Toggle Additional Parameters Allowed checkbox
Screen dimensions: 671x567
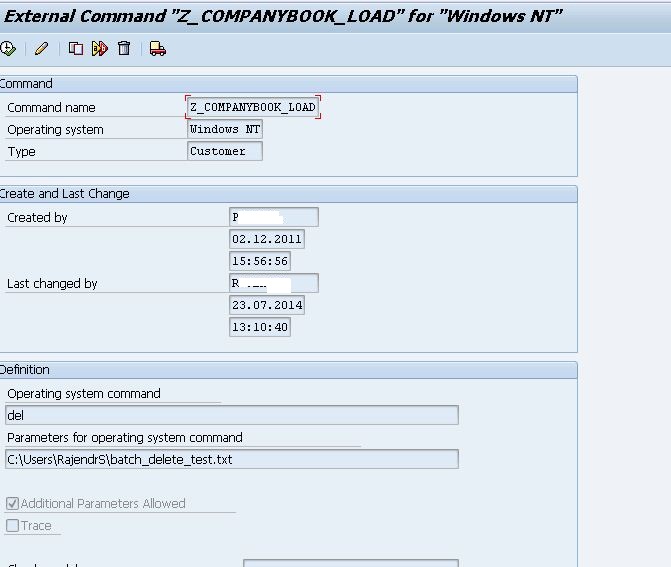click(13, 504)
